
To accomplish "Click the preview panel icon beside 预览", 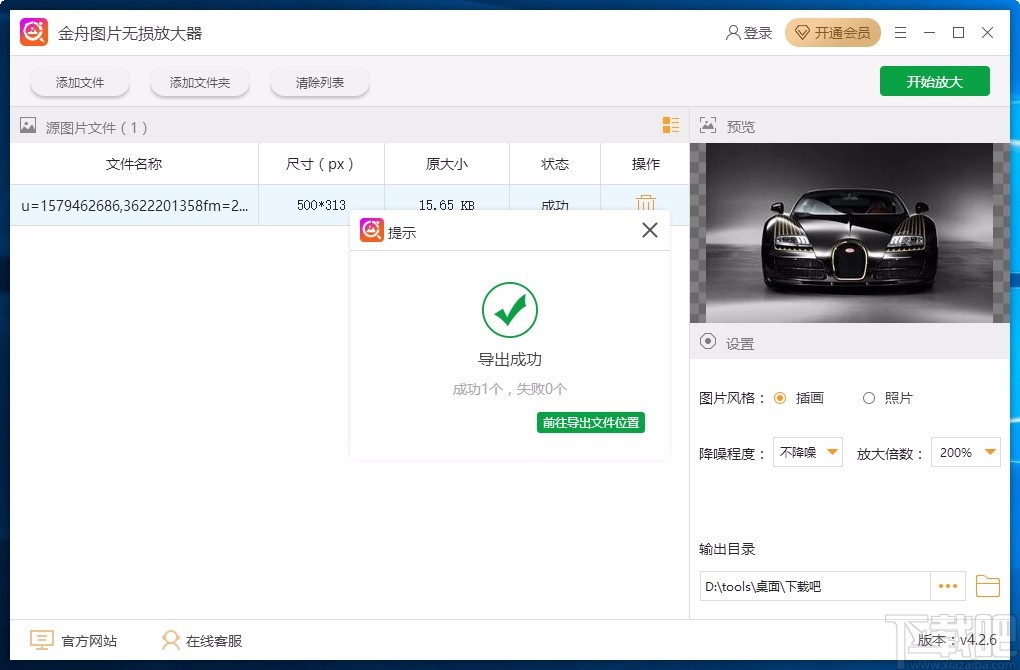I will 708,126.
